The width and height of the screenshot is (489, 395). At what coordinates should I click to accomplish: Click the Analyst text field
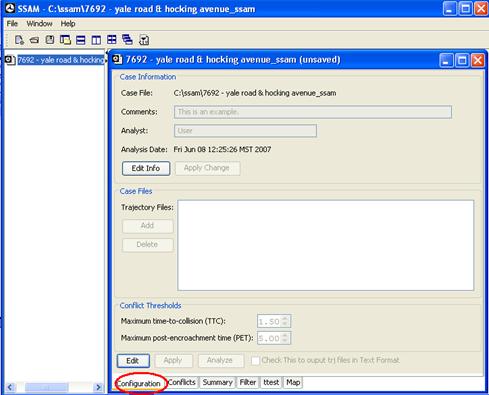245,131
